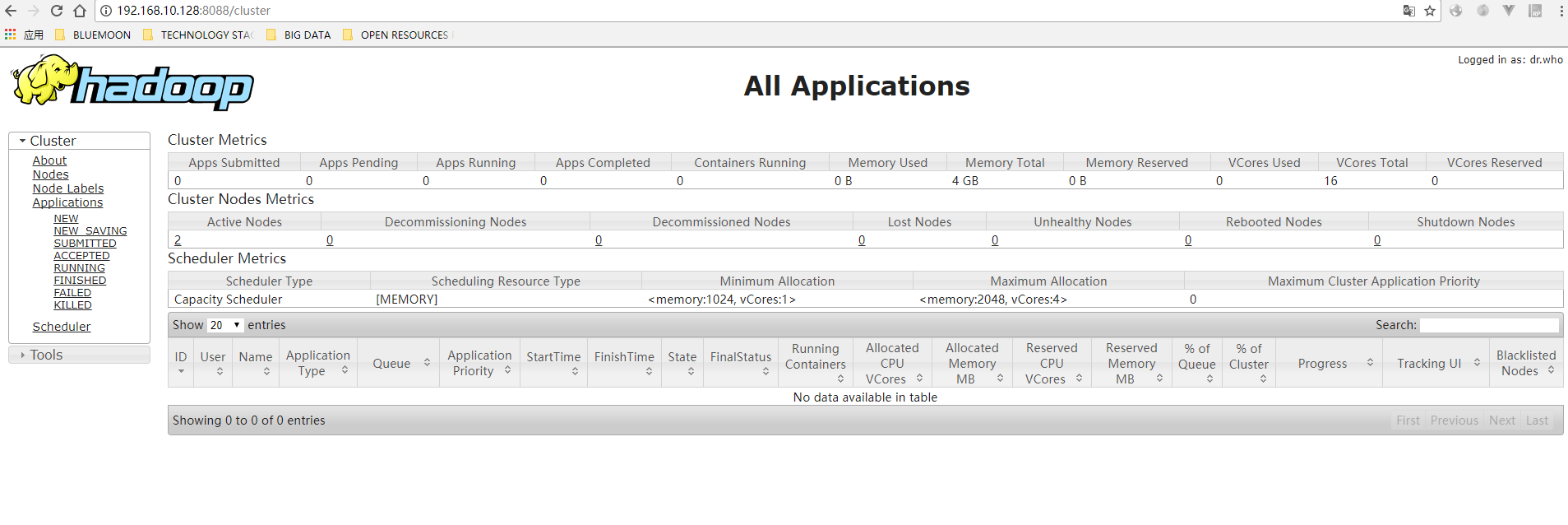Click the browser home icon

coord(80,11)
